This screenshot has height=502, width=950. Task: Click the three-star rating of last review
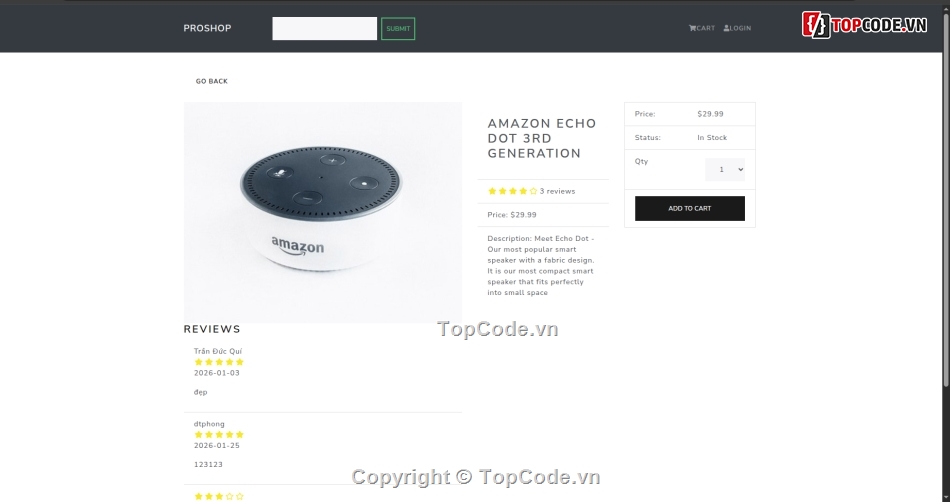click(x=219, y=497)
